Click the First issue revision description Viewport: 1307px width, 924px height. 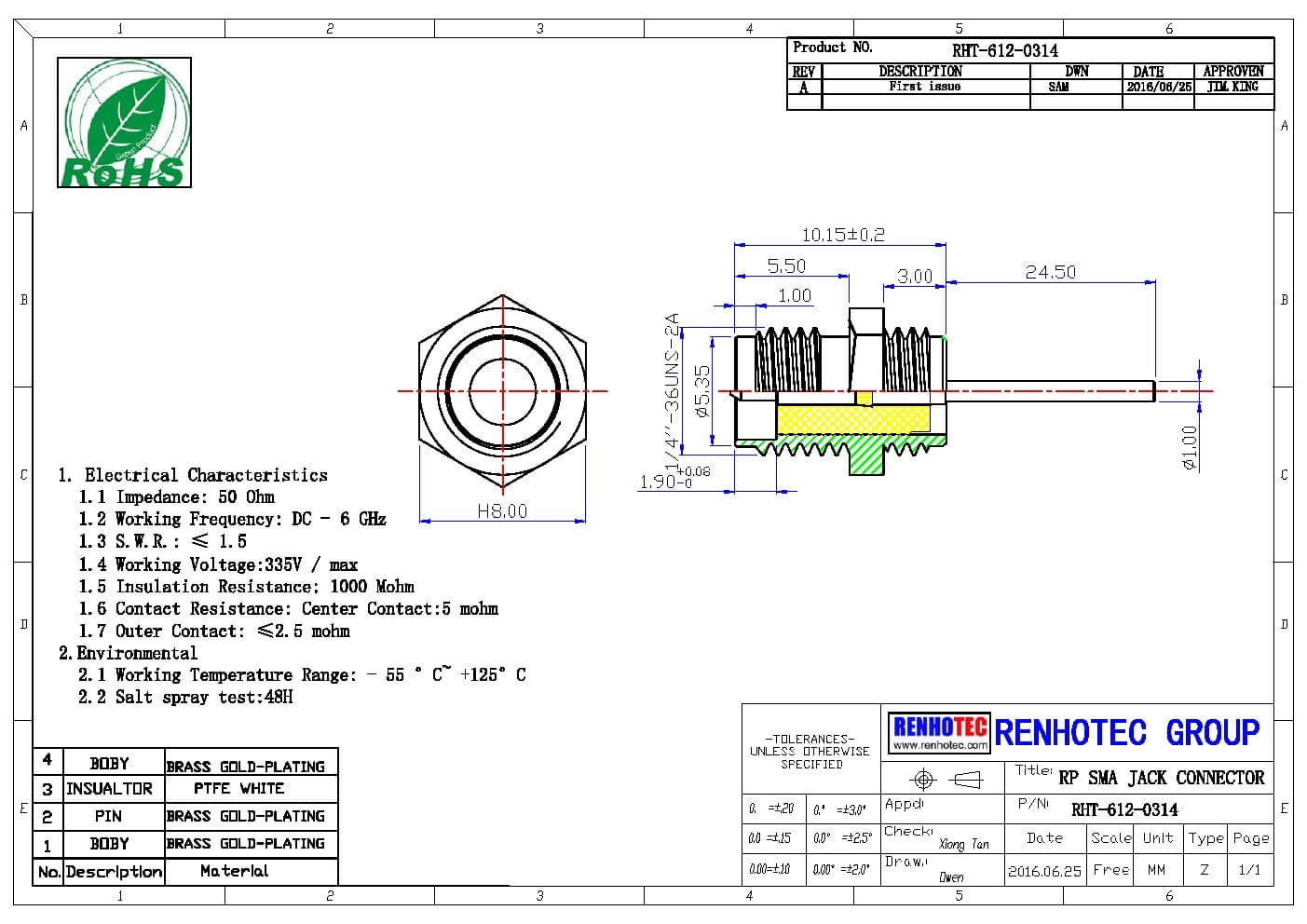[x=924, y=87]
